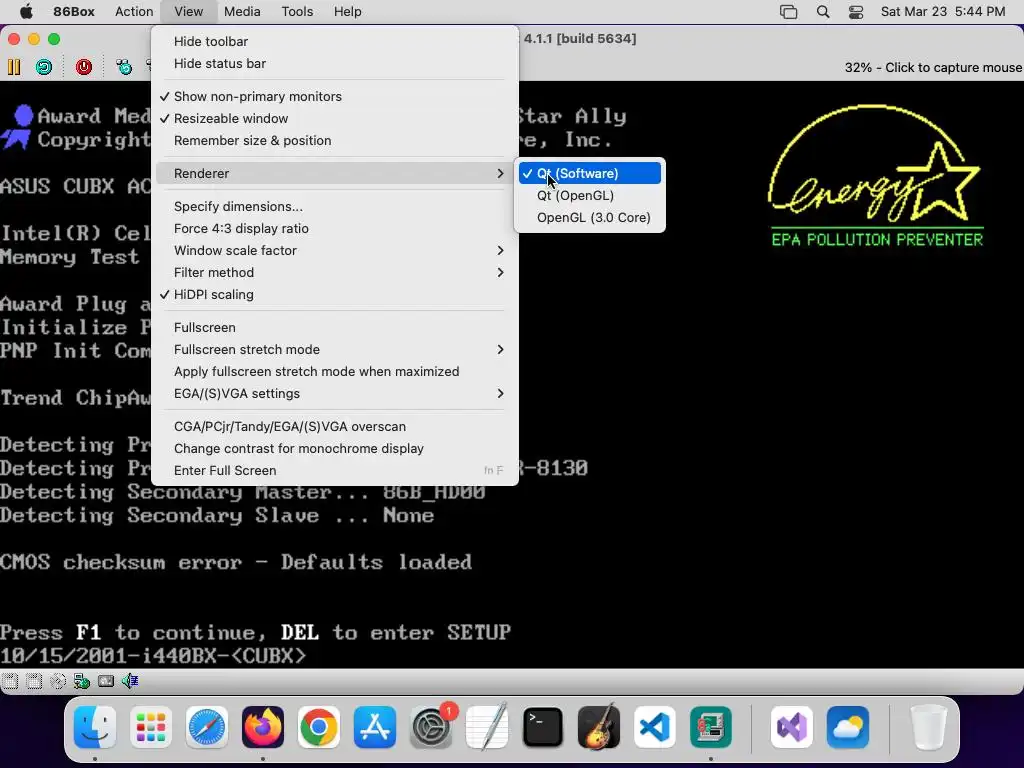This screenshot has height=768, width=1024.
Task: Toggle Remember size & position
Action: [335, 140]
